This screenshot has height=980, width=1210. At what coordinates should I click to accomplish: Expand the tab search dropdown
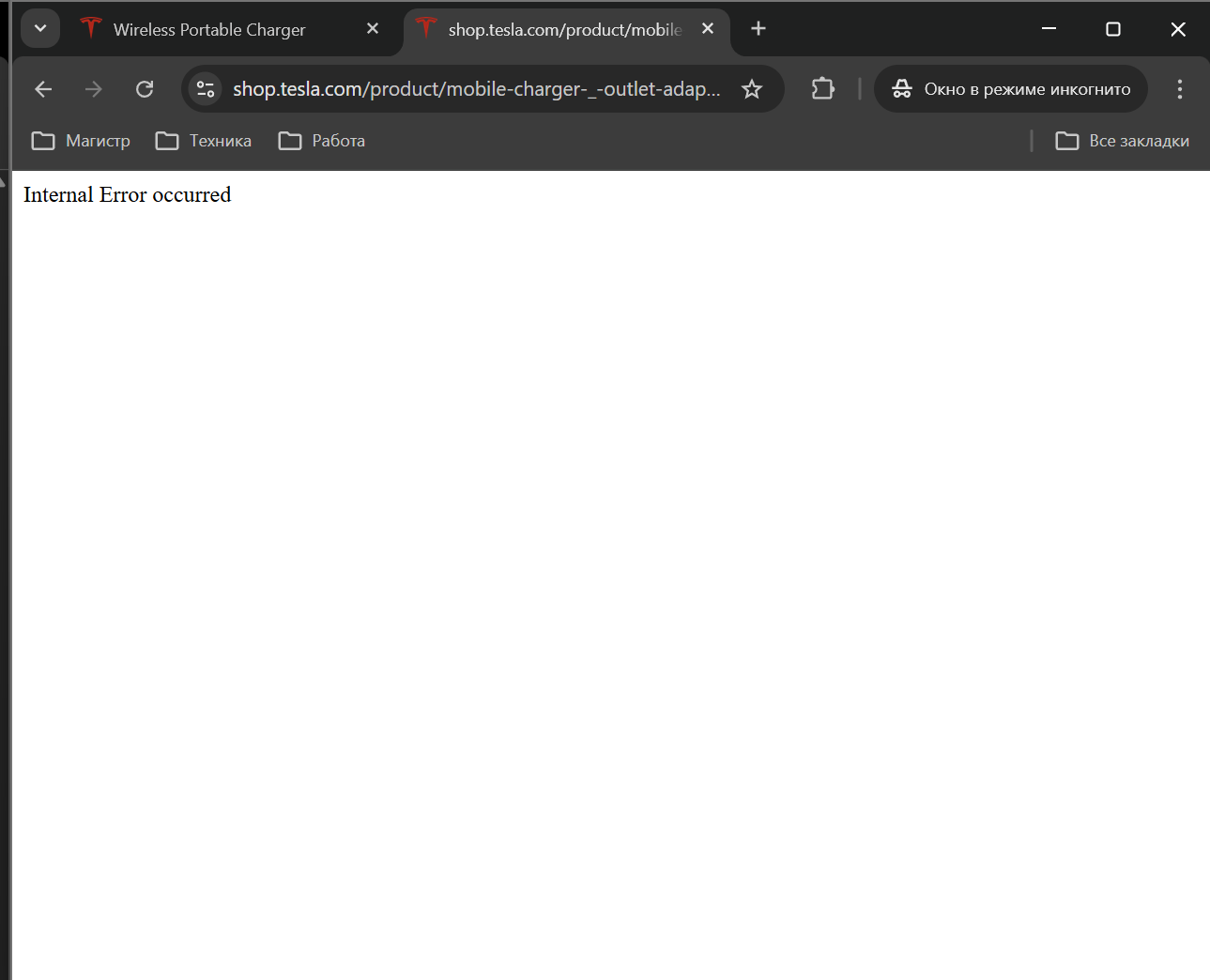(40, 28)
